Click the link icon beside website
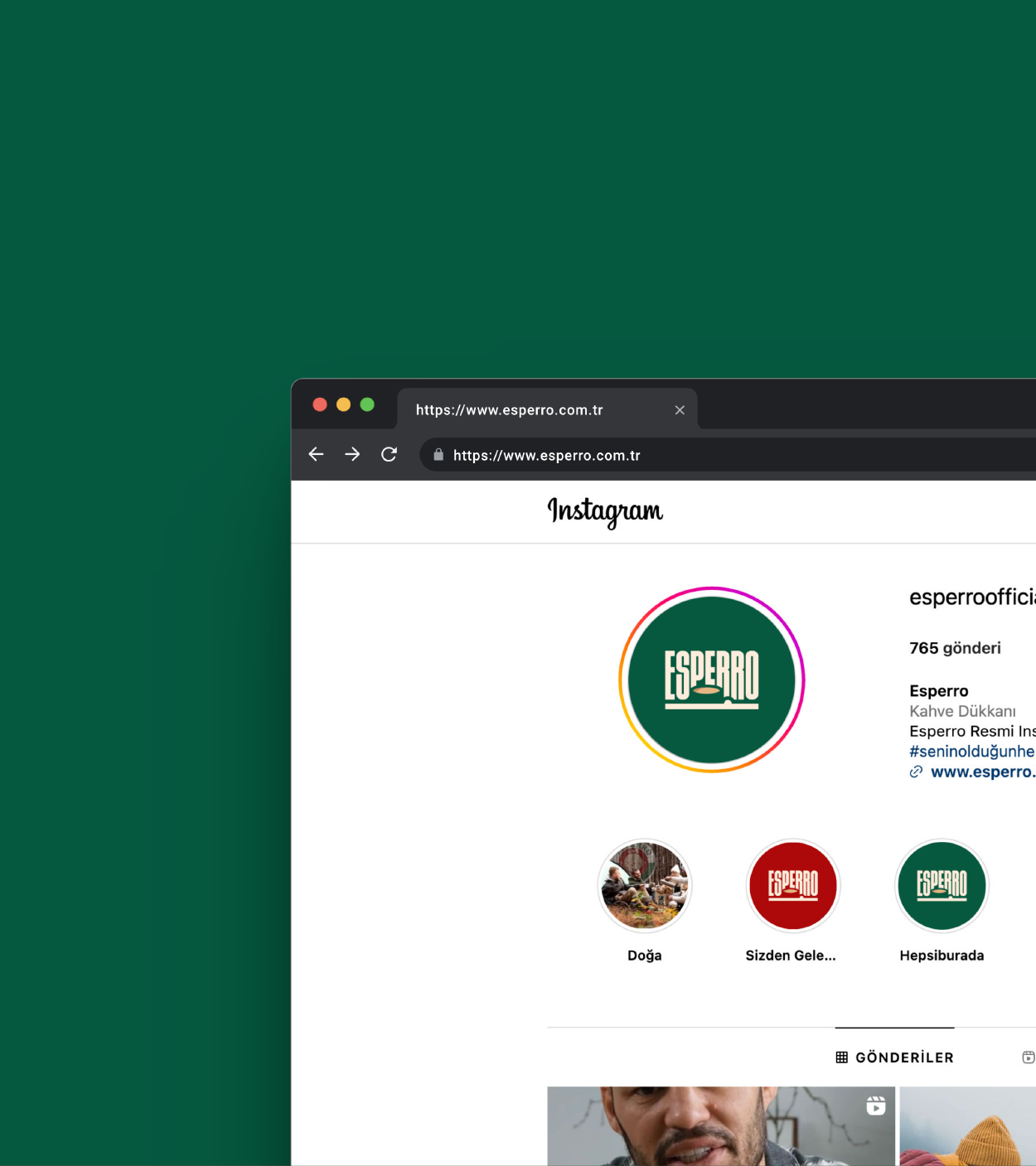This screenshot has width=1036, height=1166. coord(916,772)
